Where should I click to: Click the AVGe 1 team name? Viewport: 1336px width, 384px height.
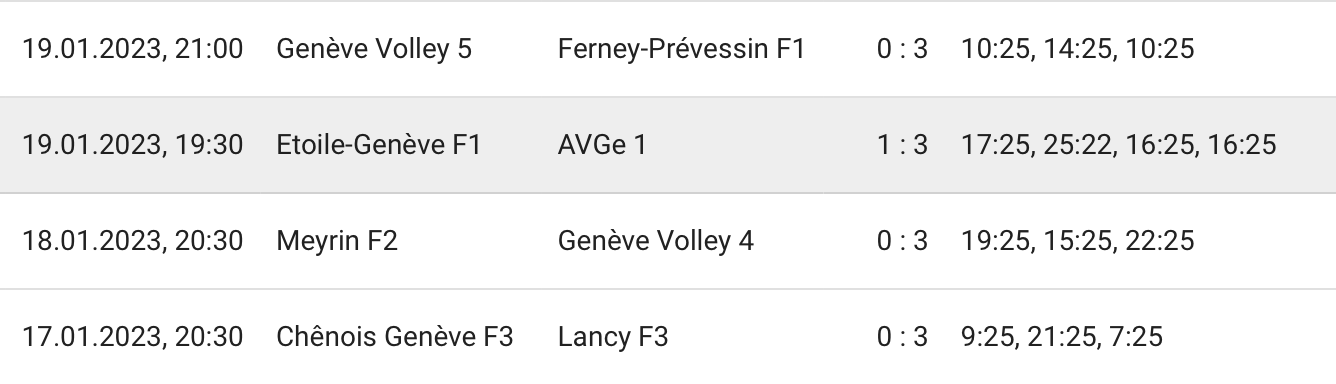pyautogui.click(x=602, y=145)
